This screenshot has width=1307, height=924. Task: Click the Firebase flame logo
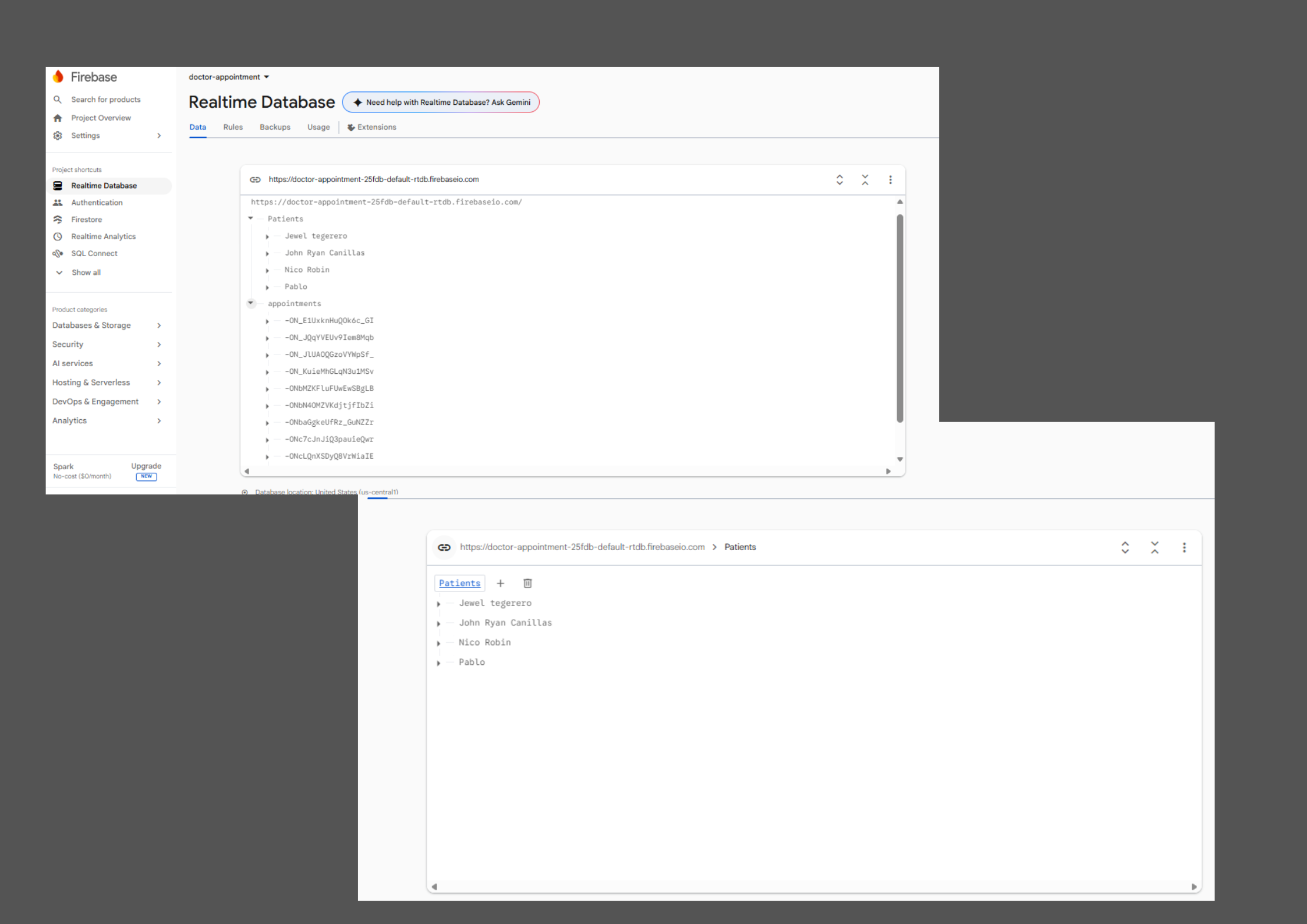(x=58, y=77)
